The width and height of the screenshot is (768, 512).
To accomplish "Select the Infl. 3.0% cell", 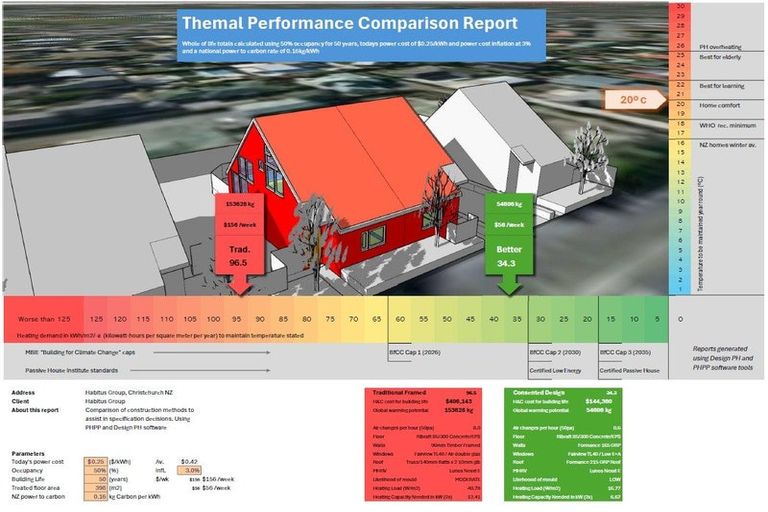I will tap(191, 470).
